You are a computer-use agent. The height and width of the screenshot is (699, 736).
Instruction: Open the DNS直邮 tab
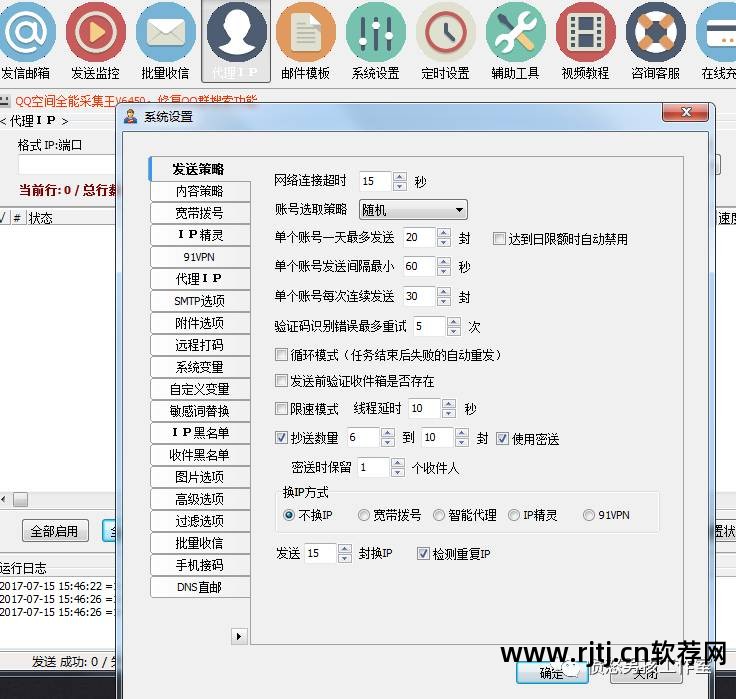click(x=200, y=587)
